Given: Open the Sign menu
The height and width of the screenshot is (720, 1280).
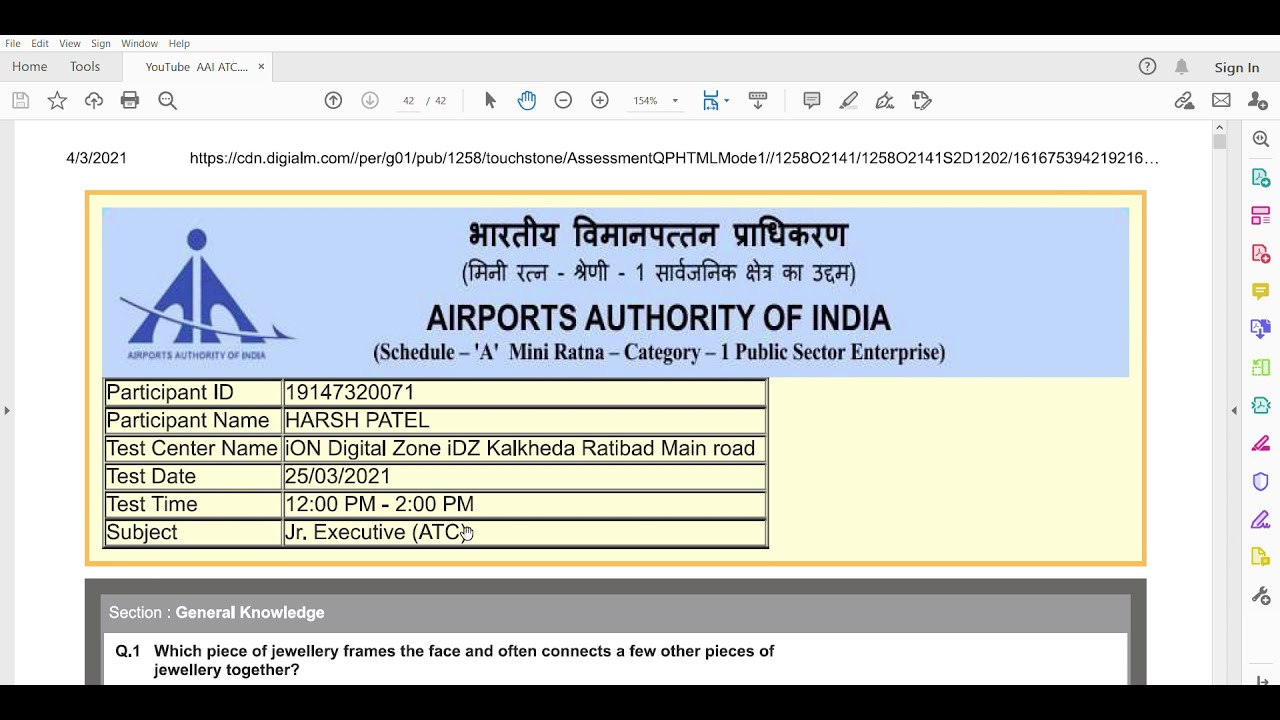Looking at the screenshot, I should pyautogui.click(x=101, y=44).
